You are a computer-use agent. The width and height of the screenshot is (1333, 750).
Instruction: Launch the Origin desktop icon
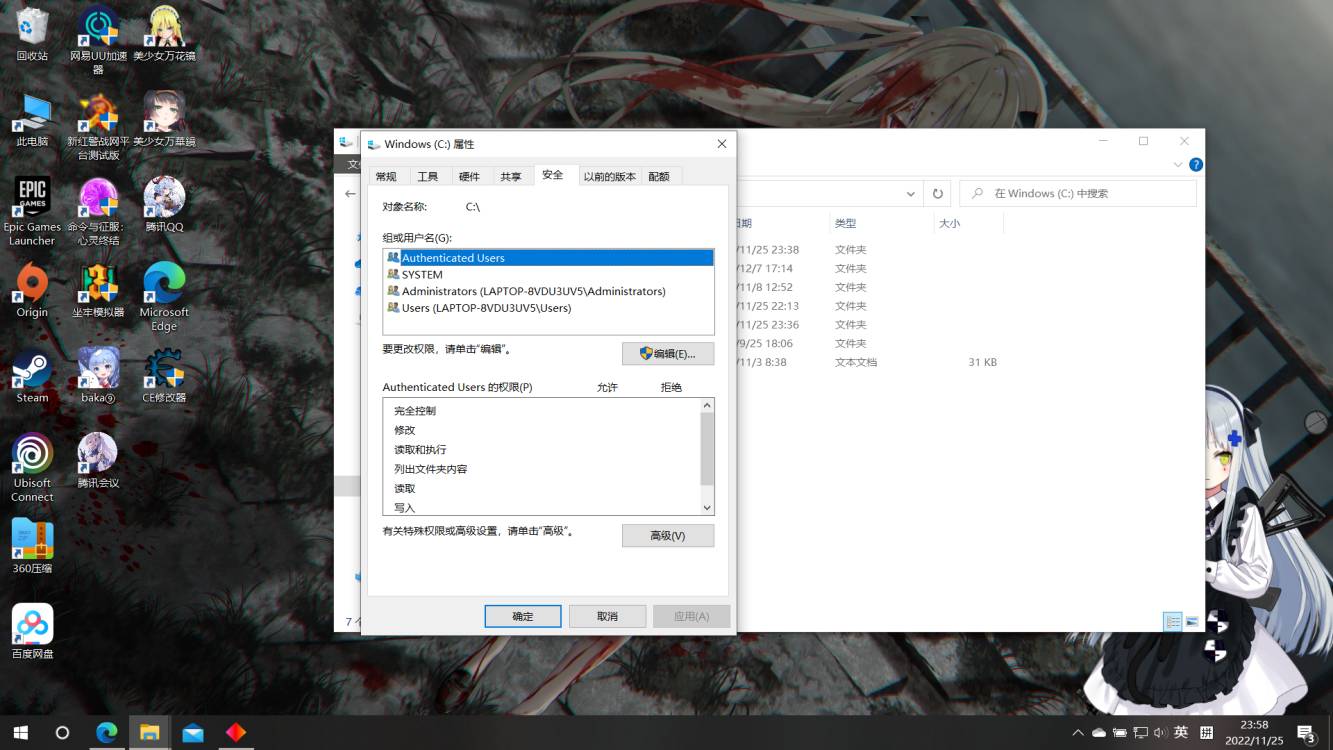pyautogui.click(x=32, y=290)
